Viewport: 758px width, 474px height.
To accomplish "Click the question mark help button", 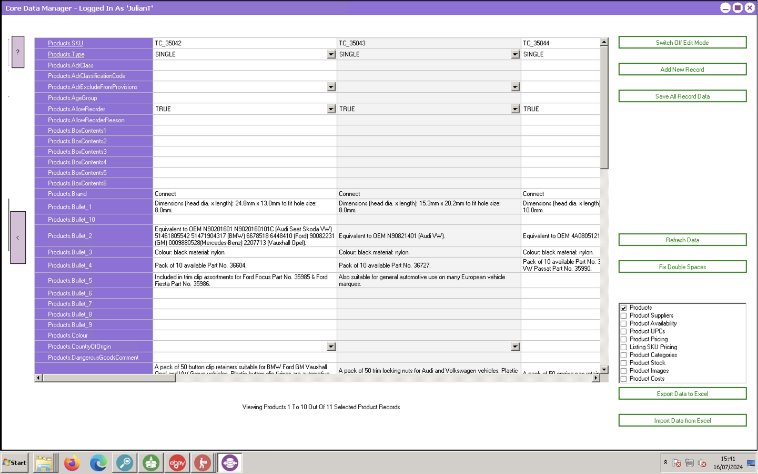I will pyautogui.click(x=18, y=52).
